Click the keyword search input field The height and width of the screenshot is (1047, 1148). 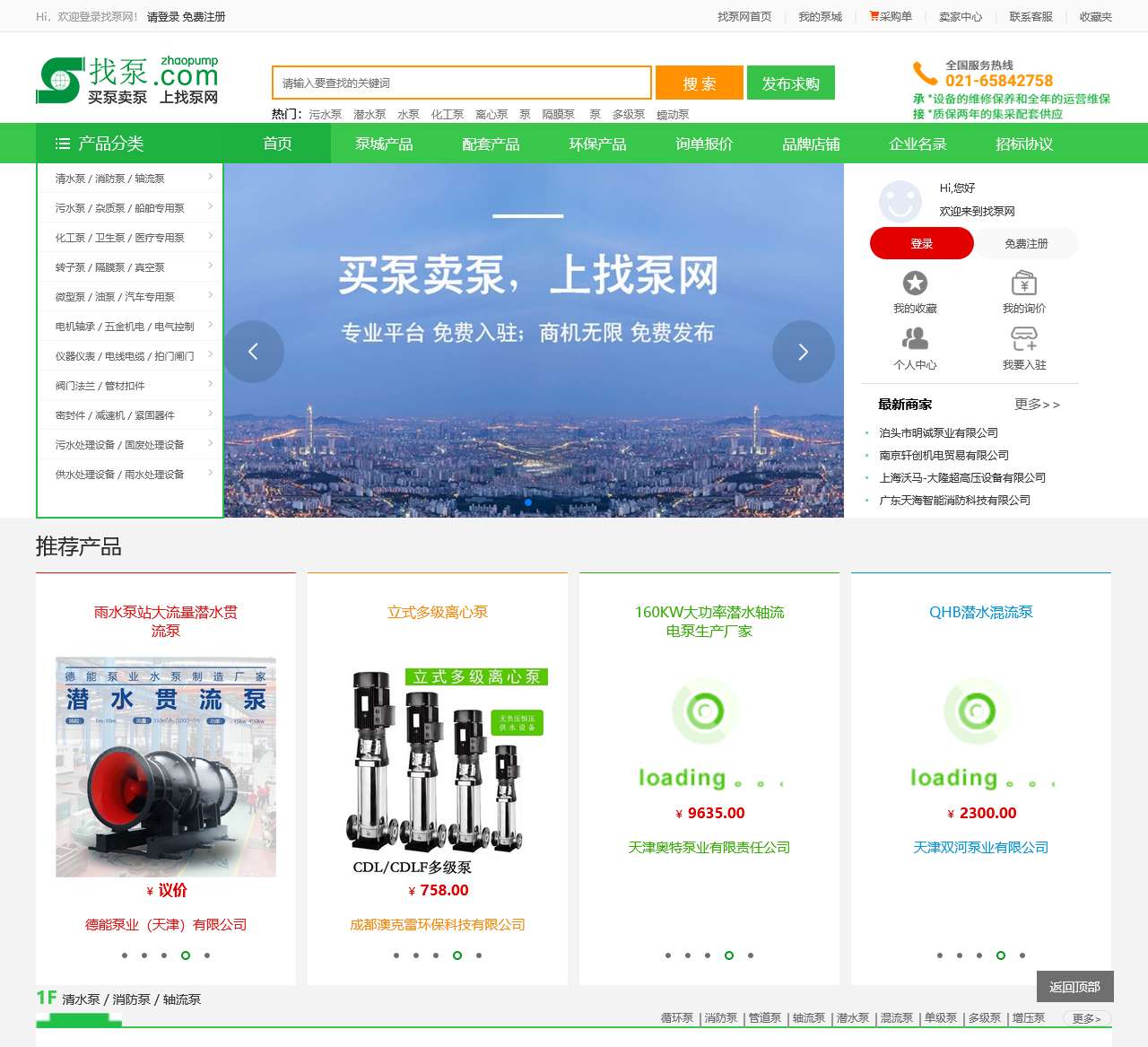pyautogui.click(x=462, y=83)
